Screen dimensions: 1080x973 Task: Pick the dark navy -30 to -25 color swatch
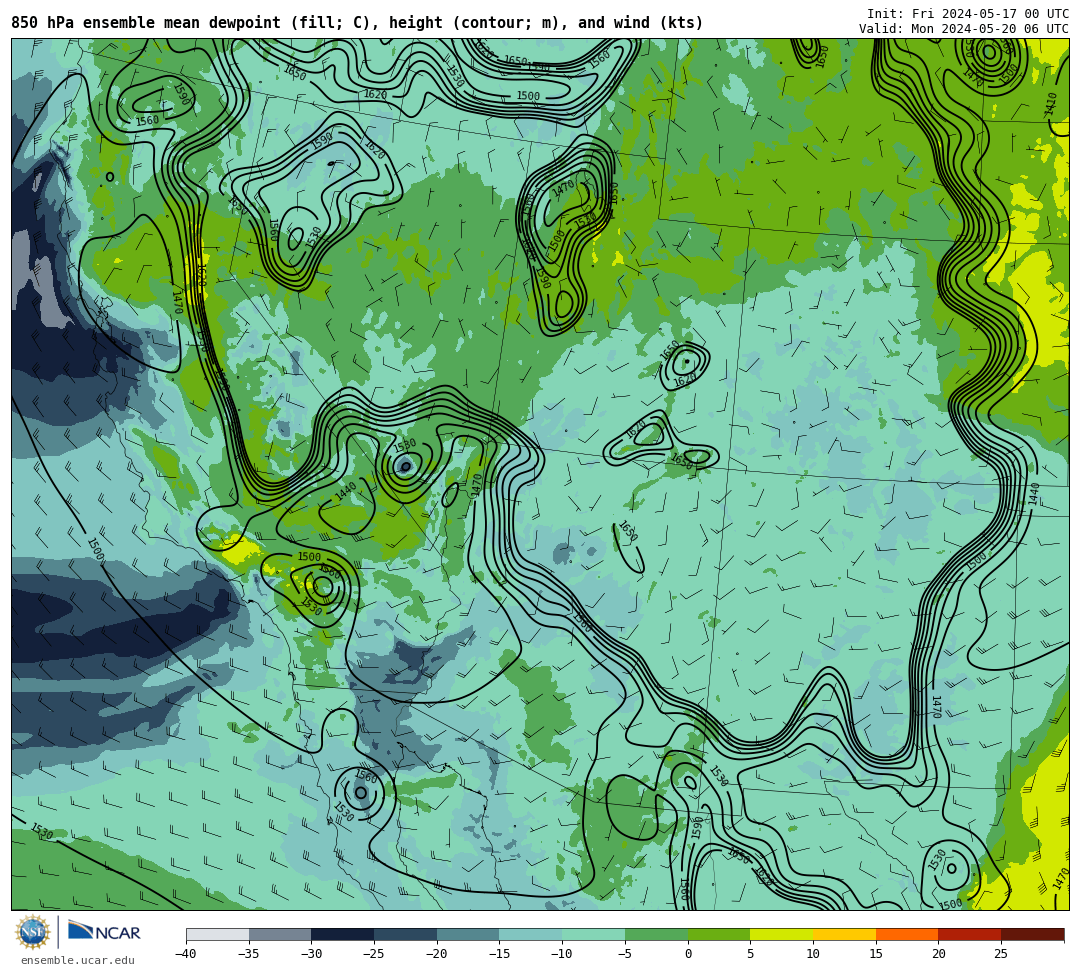tap(342, 934)
